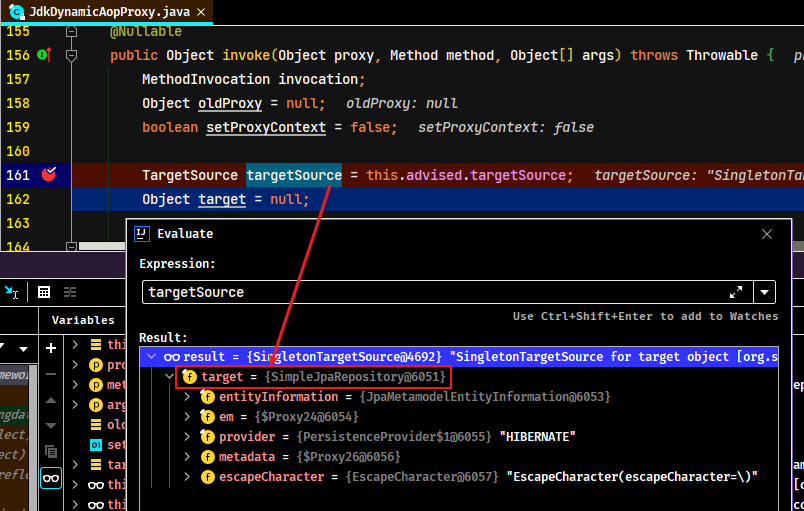
Task: Expand the provider HIBERNATE field
Action: (187, 437)
